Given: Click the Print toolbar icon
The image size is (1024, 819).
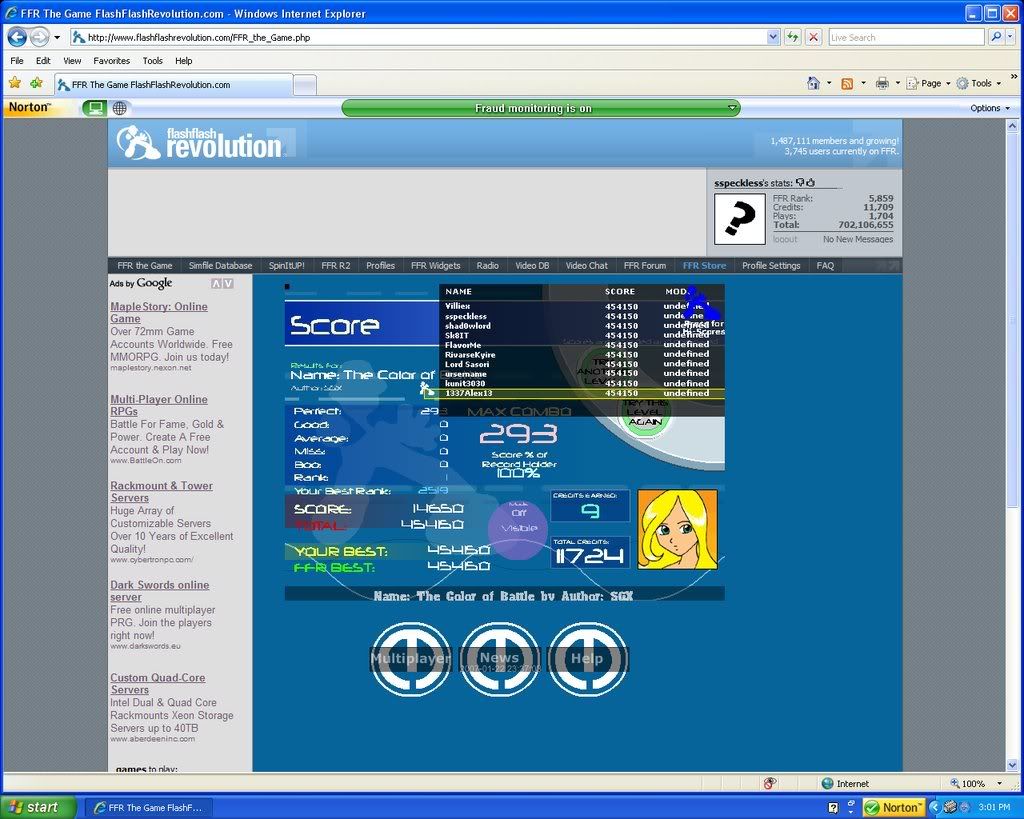Looking at the screenshot, I should tap(882, 83).
